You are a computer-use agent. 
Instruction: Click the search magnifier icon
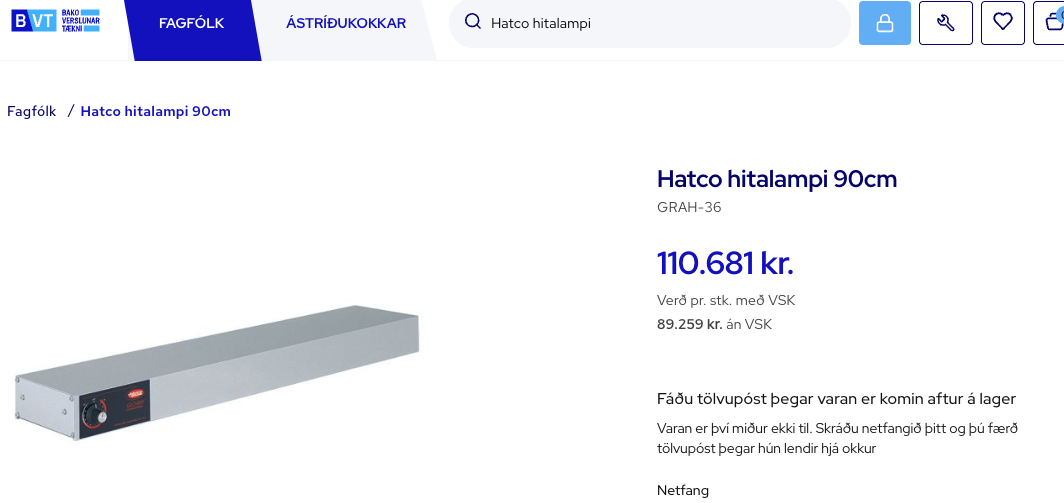point(472,22)
